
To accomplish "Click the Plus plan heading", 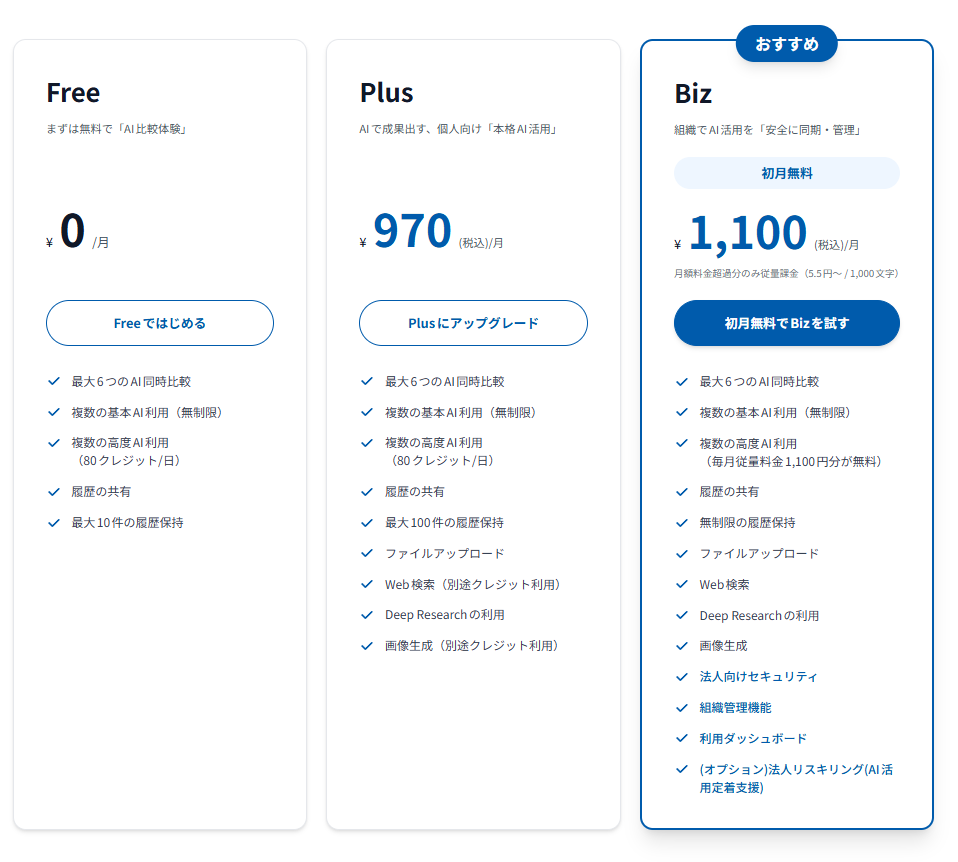I will tap(386, 93).
